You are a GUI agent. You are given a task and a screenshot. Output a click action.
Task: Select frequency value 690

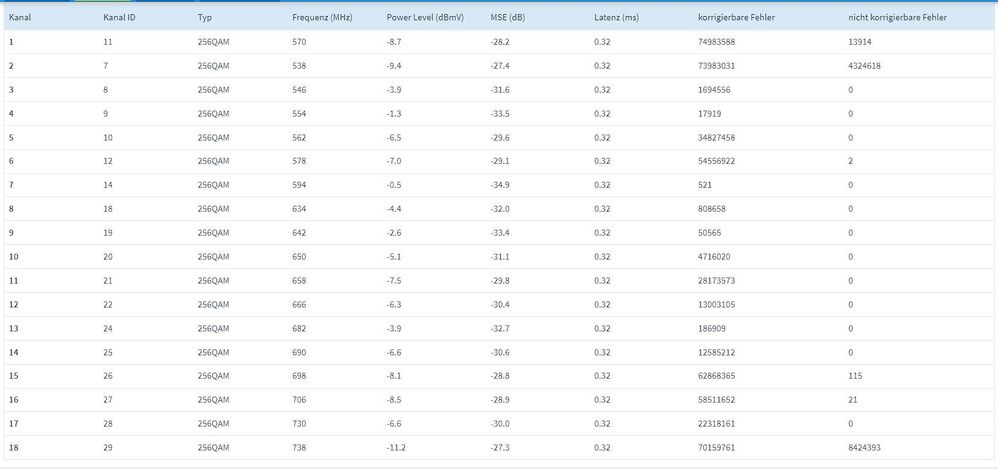click(299, 352)
